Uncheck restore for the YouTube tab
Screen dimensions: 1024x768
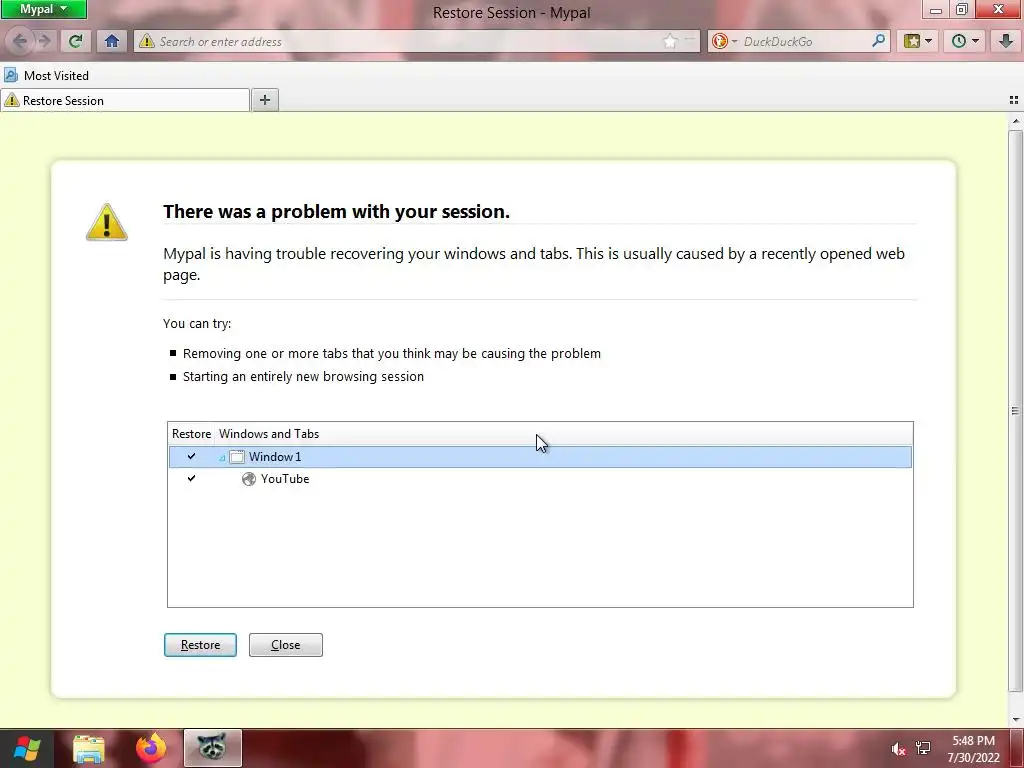tap(191, 479)
